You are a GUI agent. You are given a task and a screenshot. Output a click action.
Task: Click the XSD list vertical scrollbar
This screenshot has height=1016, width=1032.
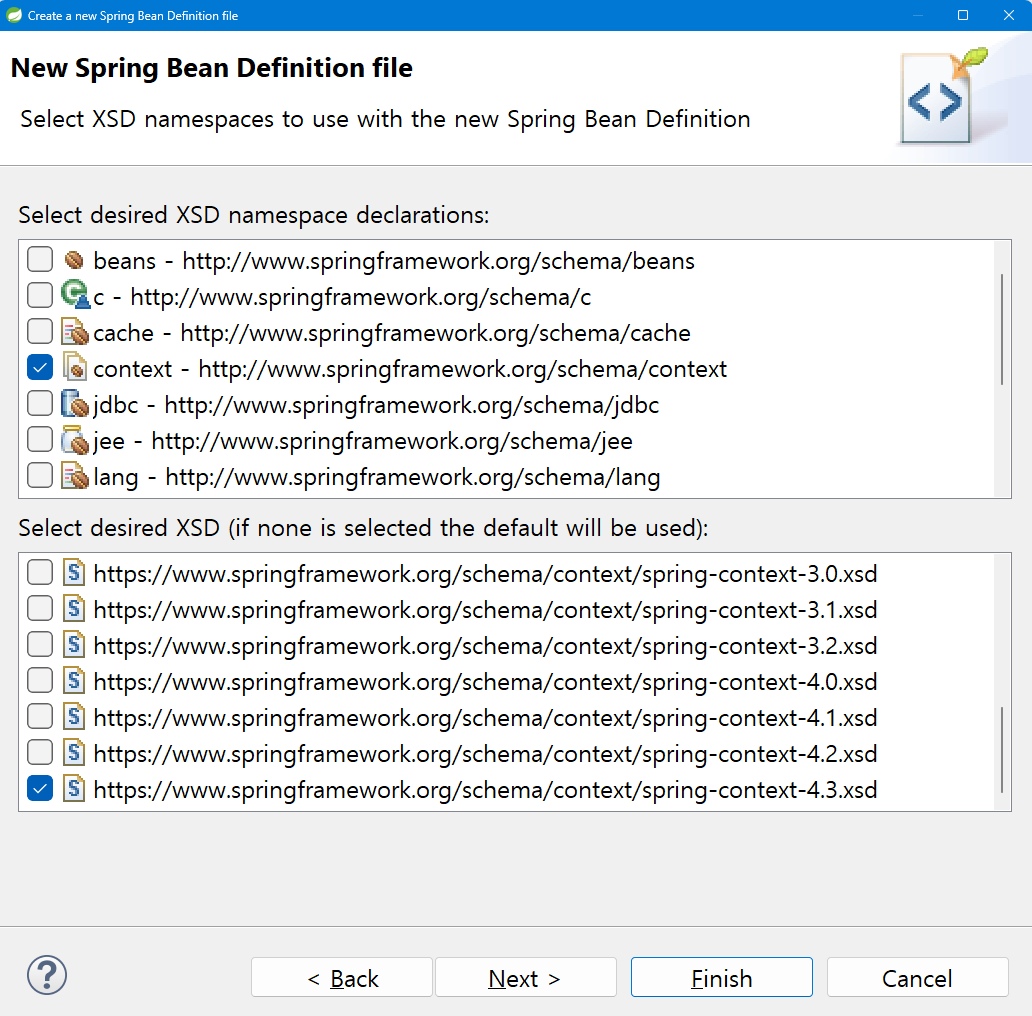(x=1002, y=750)
